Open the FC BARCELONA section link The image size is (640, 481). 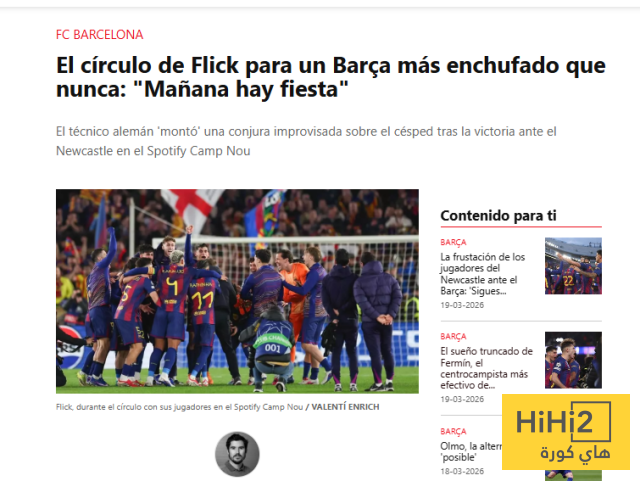100,35
